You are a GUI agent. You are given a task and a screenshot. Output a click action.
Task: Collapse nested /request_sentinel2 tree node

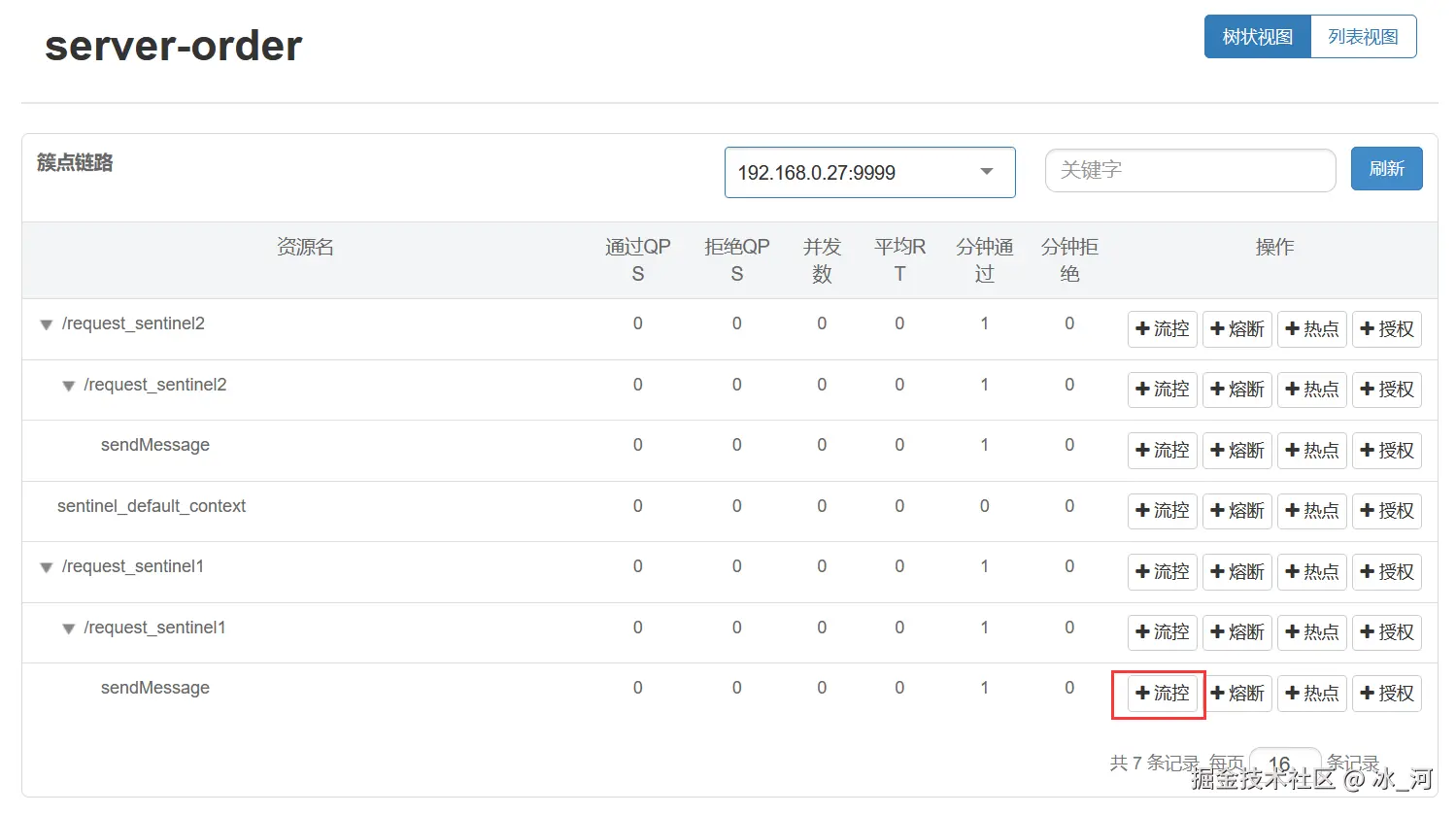coord(68,386)
